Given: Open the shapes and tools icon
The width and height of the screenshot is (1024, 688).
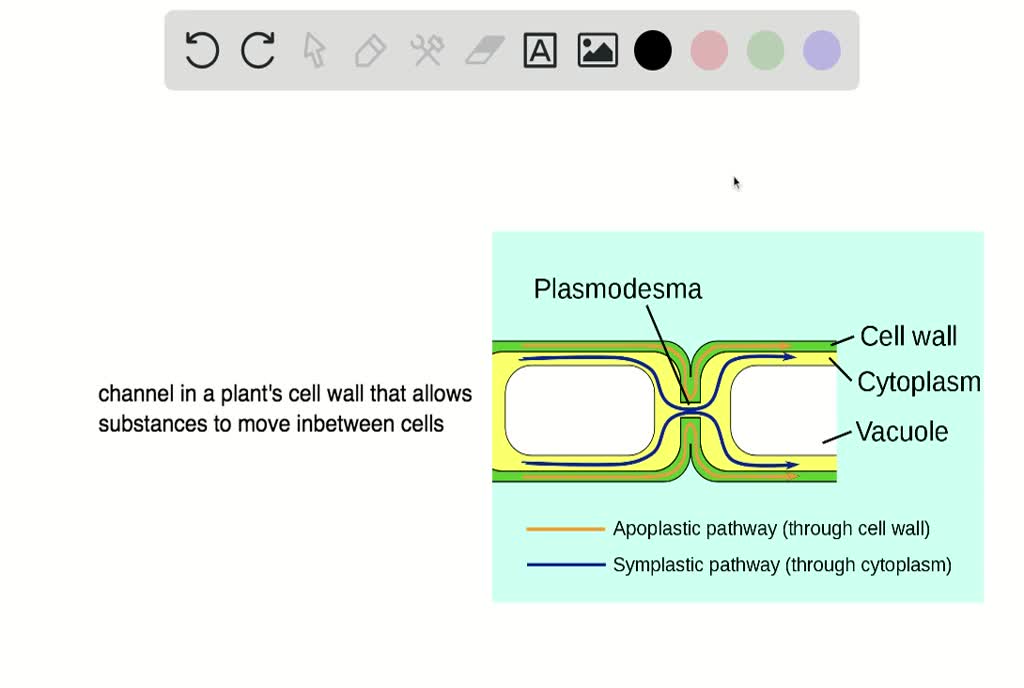Looking at the screenshot, I should click(424, 50).
